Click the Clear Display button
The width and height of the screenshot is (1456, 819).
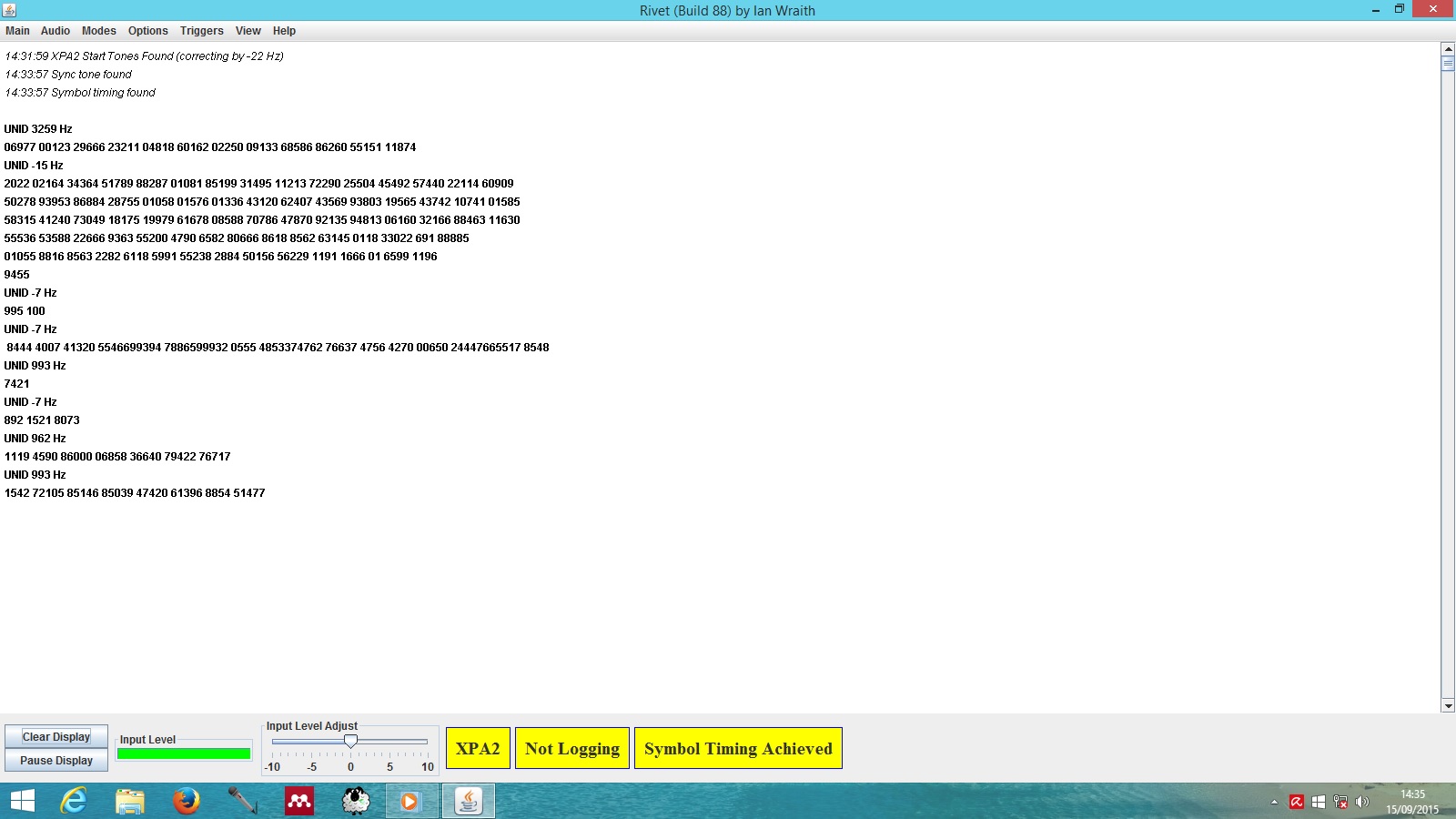point(56,737)
